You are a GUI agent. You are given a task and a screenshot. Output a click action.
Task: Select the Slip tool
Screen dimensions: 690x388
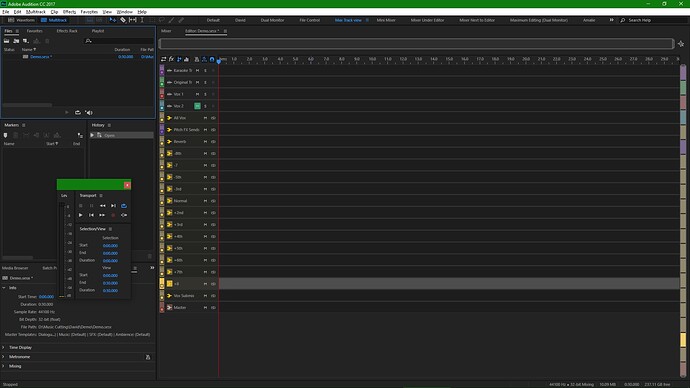tap(132, 20)
